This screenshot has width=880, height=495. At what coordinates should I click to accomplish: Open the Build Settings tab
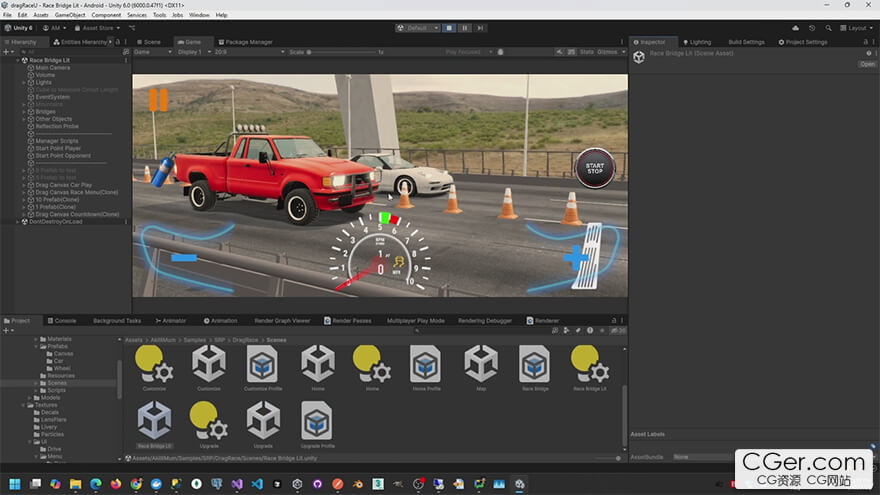(746, 42)
